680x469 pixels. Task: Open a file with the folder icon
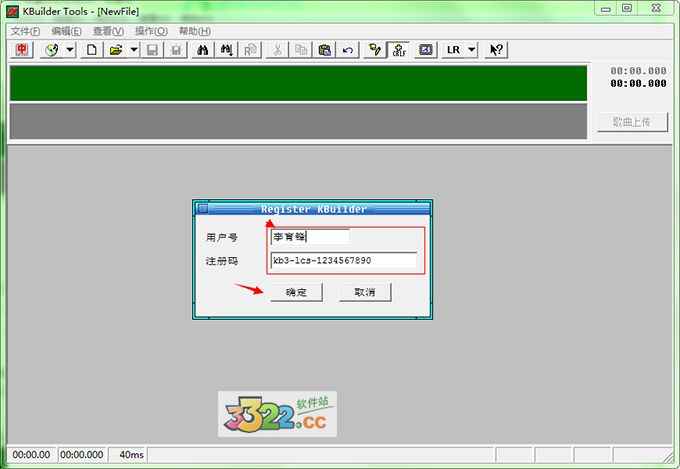tap(116, 50)
